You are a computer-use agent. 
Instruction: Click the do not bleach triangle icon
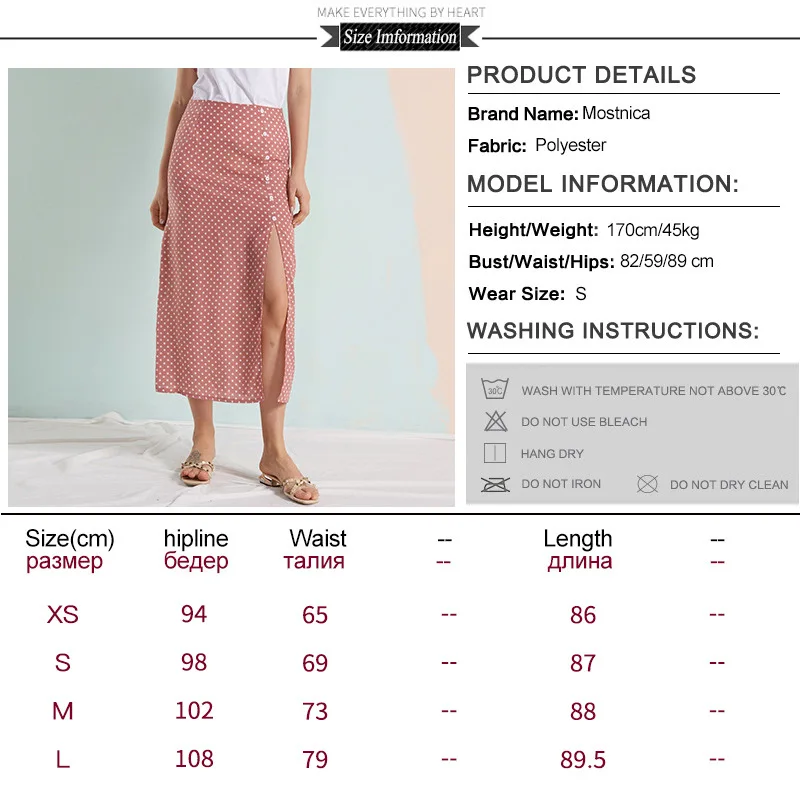[494, 421]
